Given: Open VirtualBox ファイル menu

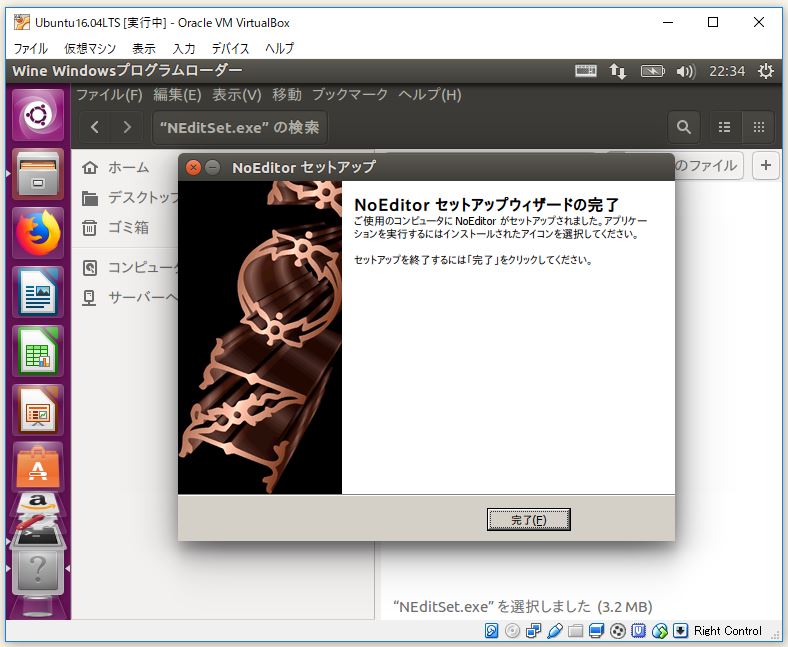Looking at the screenshot, I should 31,48.
